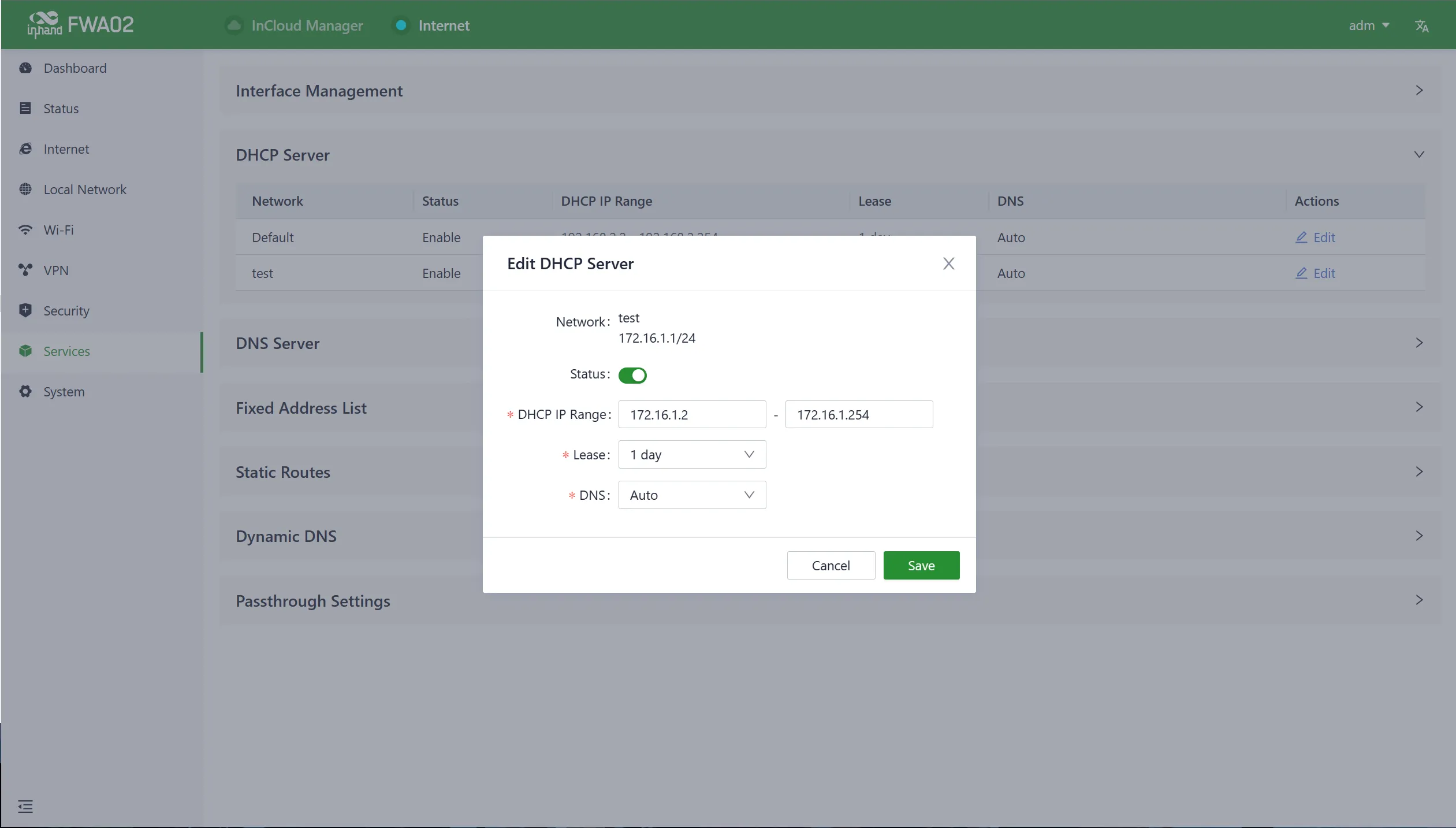Click the InCloud Manager label in header
Screen dimensions: 1456x828
pos(307,26)
